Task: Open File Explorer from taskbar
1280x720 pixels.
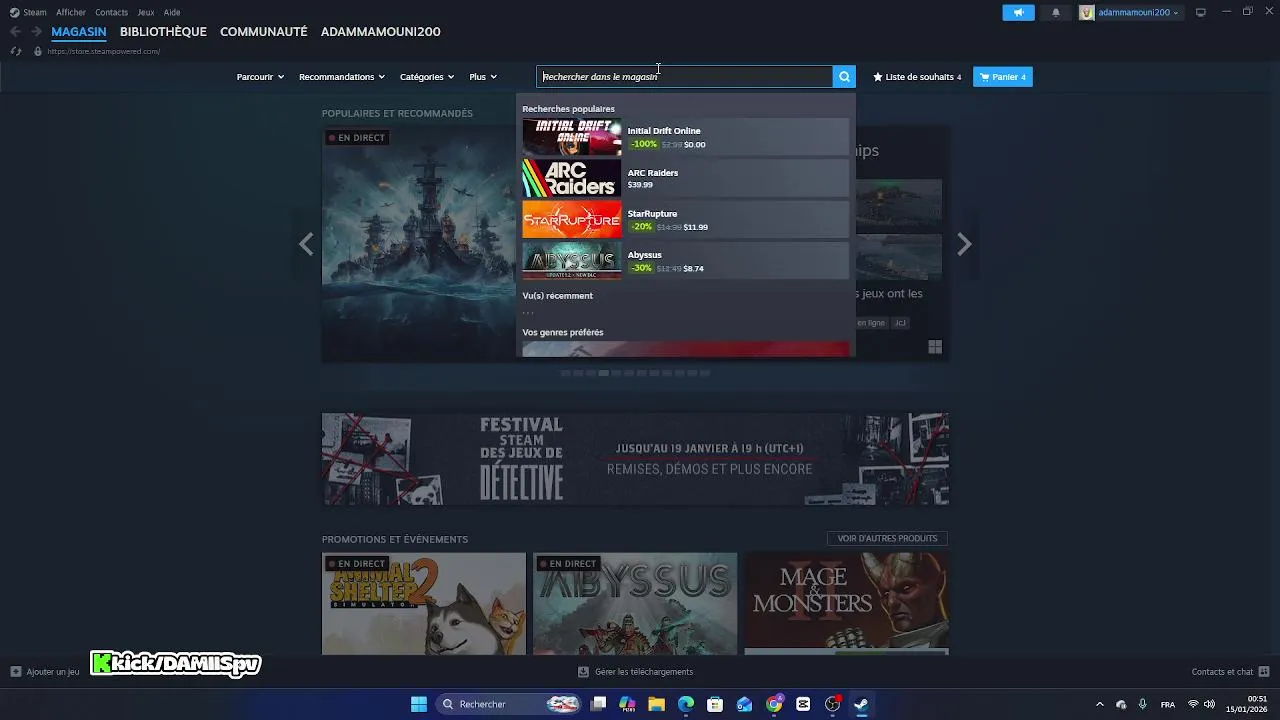Action: 656,704
